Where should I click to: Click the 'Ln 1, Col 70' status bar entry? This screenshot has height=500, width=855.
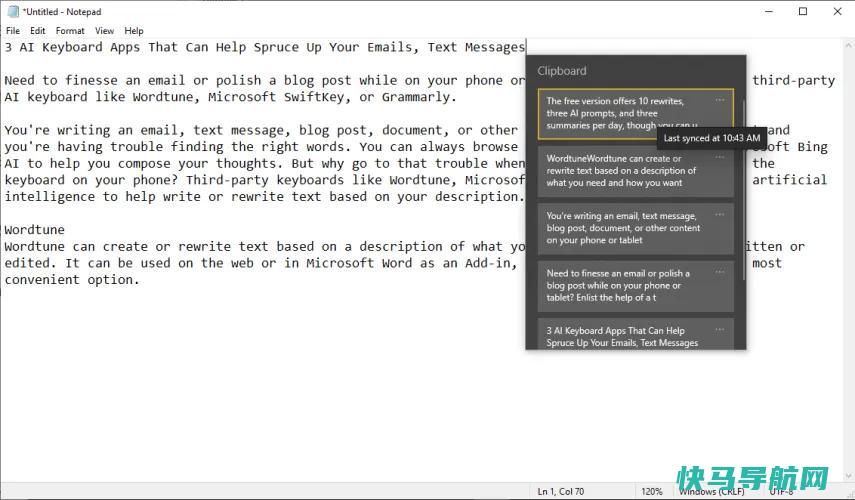pos(561,491)
